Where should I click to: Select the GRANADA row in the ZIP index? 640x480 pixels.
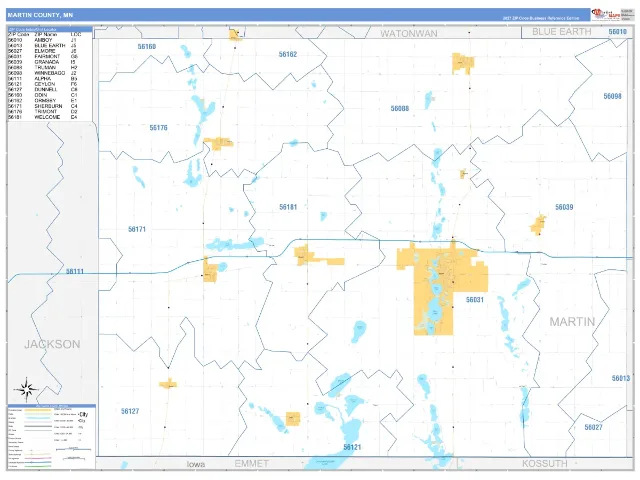tap(42, 62)
